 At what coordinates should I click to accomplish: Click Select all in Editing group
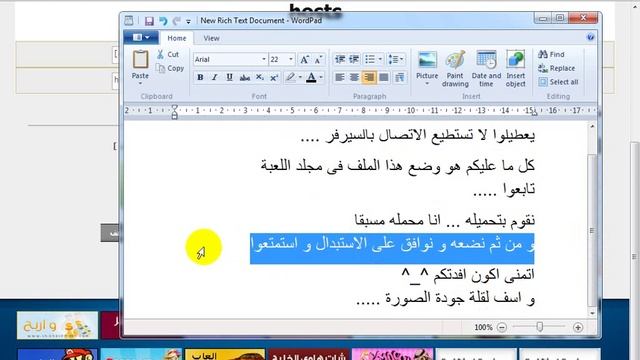point(558,82)
